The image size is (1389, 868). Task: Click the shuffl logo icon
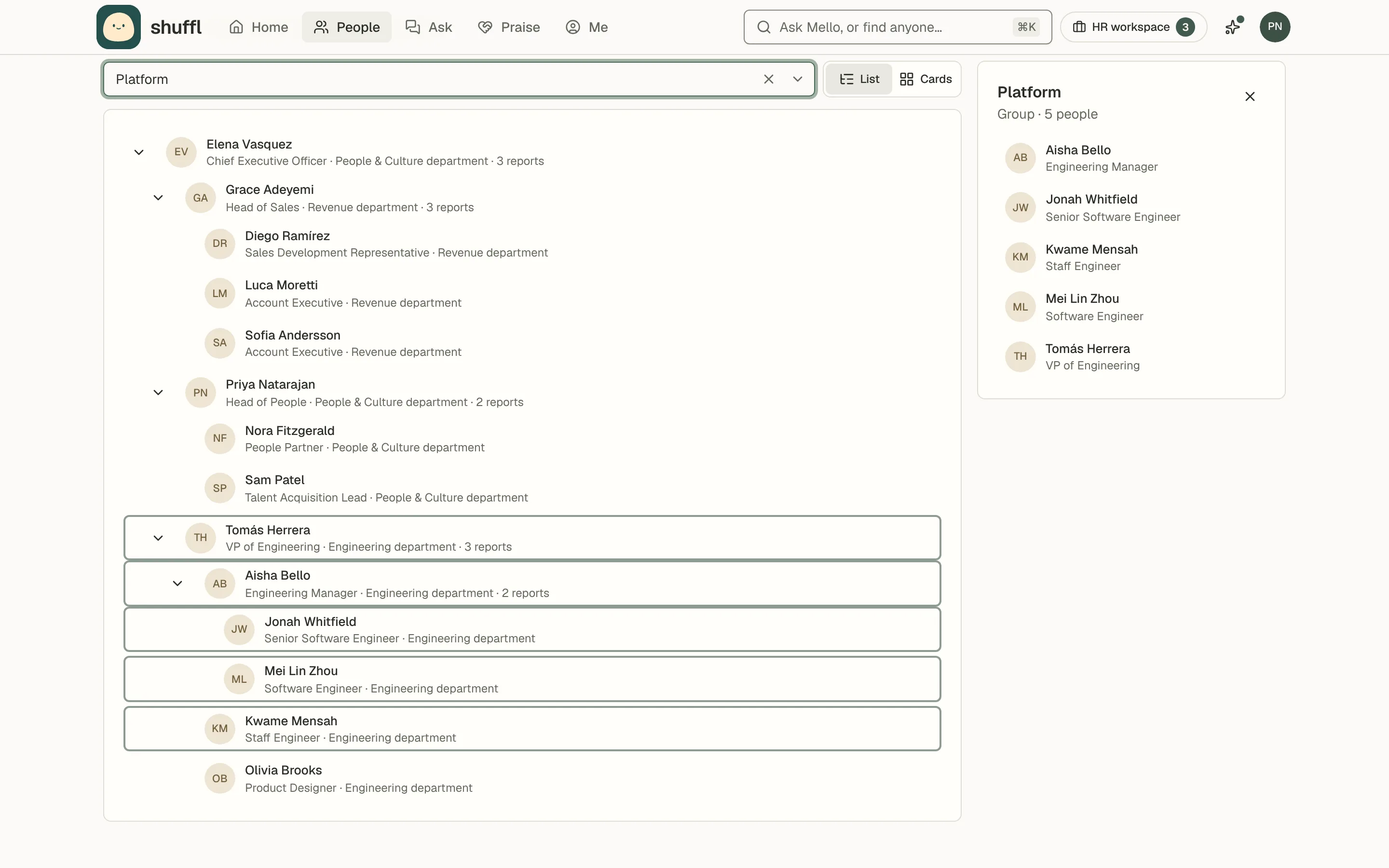(x=118, y=27)
